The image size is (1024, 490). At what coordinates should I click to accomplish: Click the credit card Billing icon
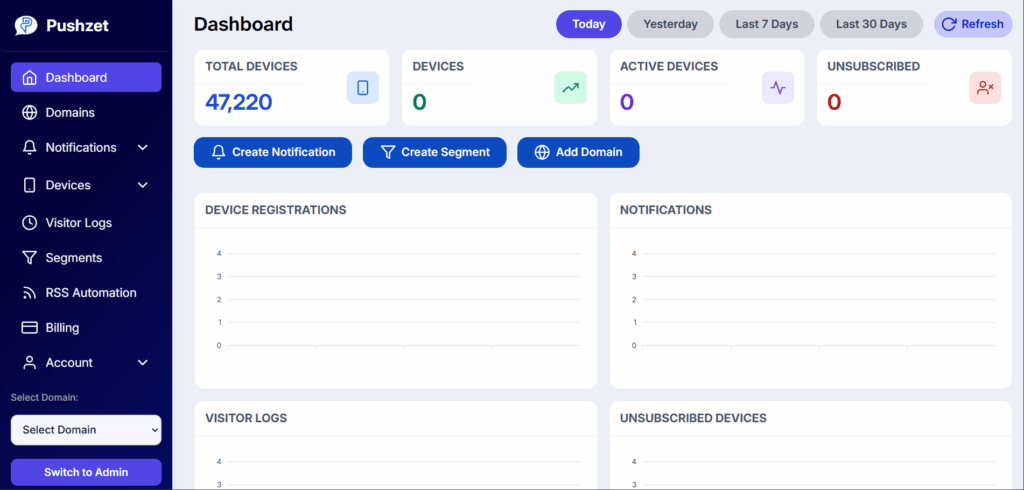click(29, 327)
